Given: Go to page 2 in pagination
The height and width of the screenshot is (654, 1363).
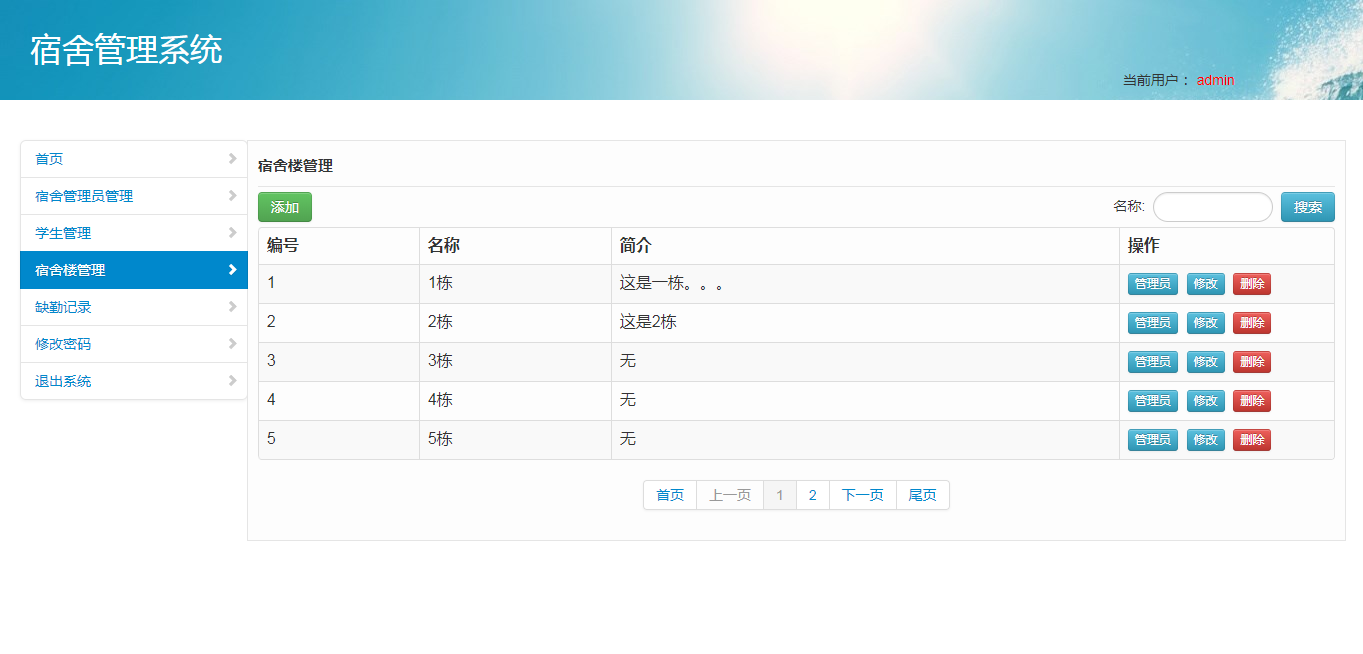Looking at the screenshot, I should 813,495.
